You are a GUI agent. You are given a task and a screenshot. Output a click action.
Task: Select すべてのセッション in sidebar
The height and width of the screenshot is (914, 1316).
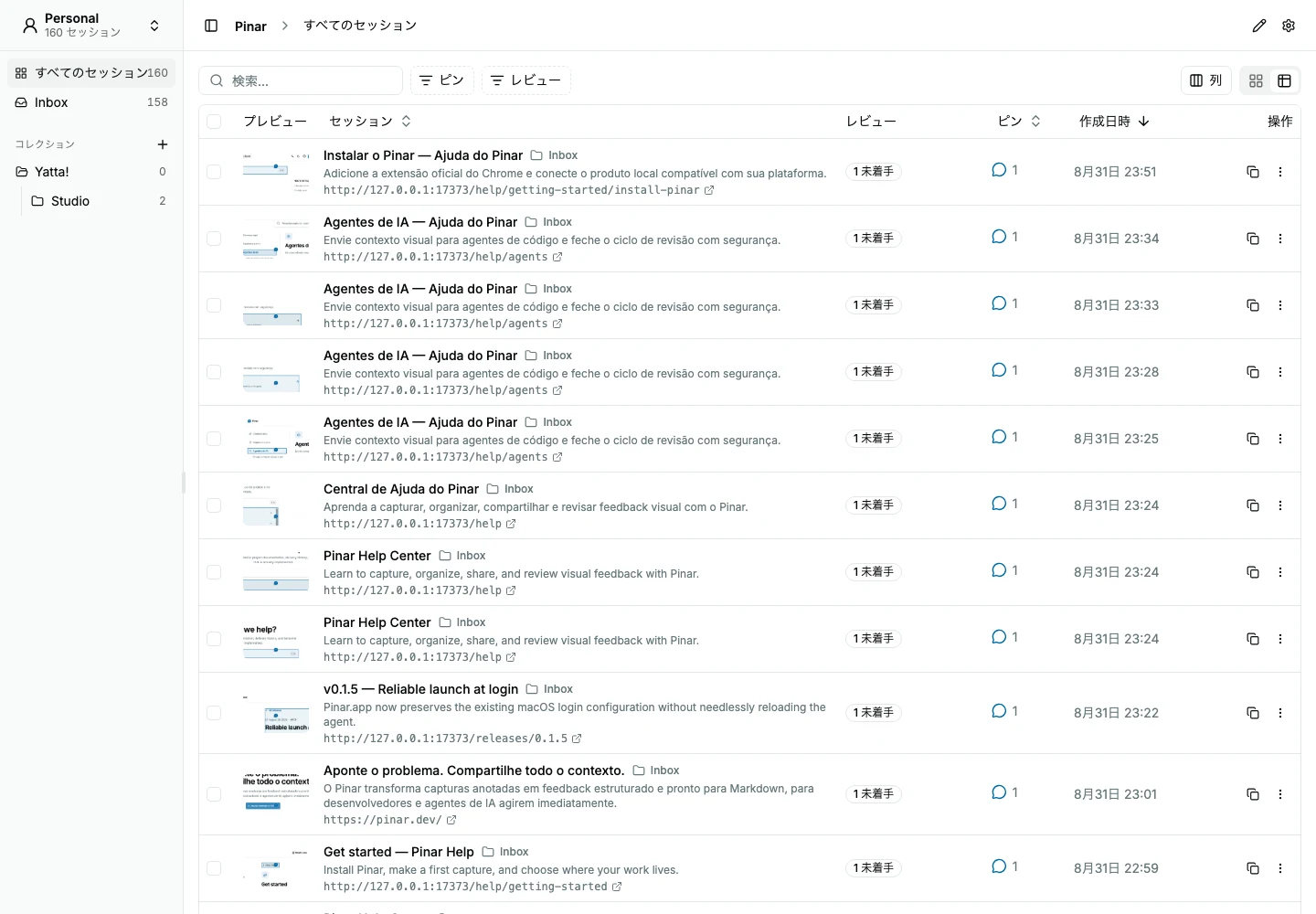point(91,73)
